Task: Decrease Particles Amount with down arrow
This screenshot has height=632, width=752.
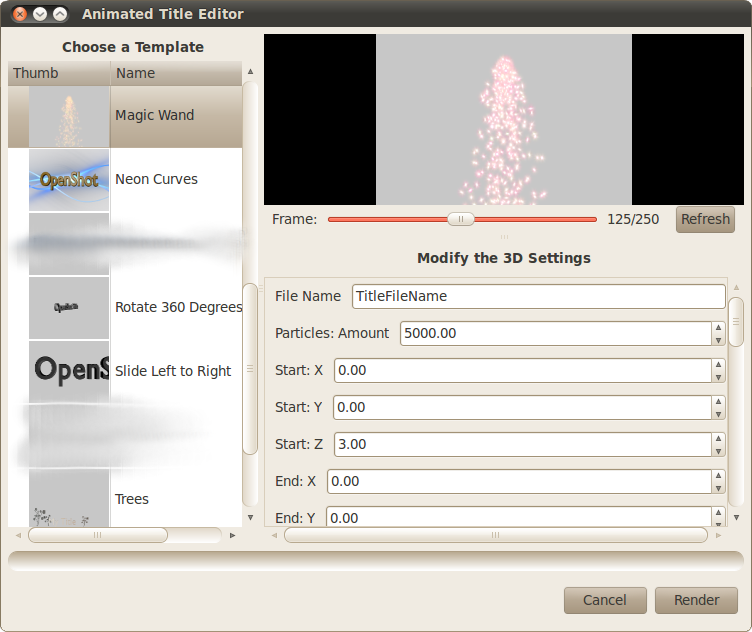Action: (718, 340)
